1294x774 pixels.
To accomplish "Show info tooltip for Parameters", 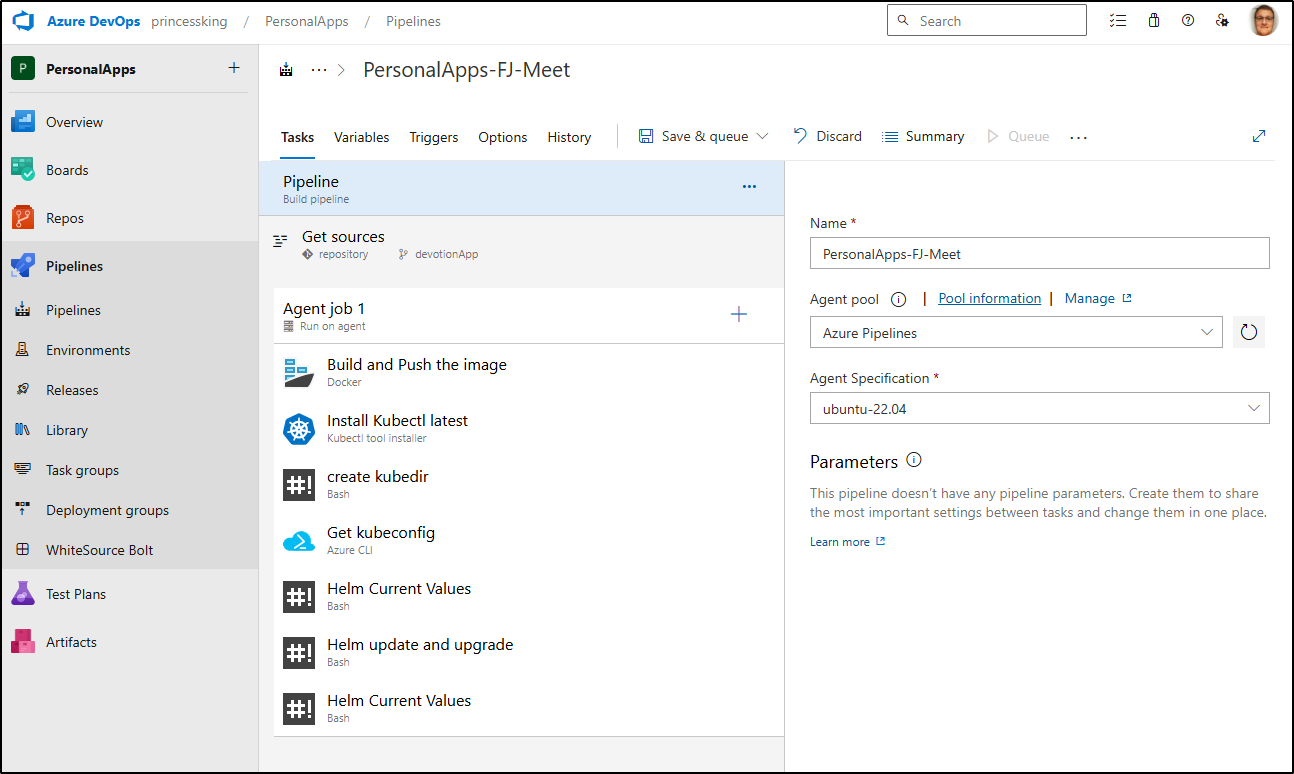I will (914, 461).
